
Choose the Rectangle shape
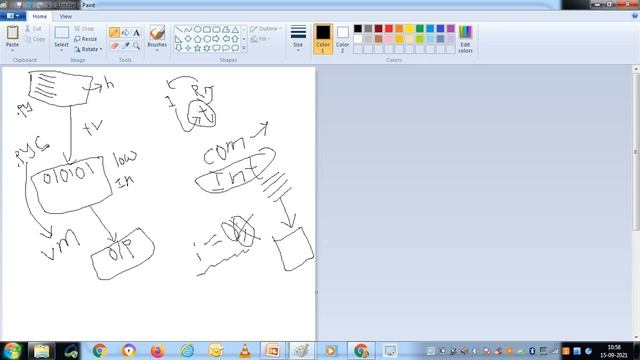tap(207, 29)
